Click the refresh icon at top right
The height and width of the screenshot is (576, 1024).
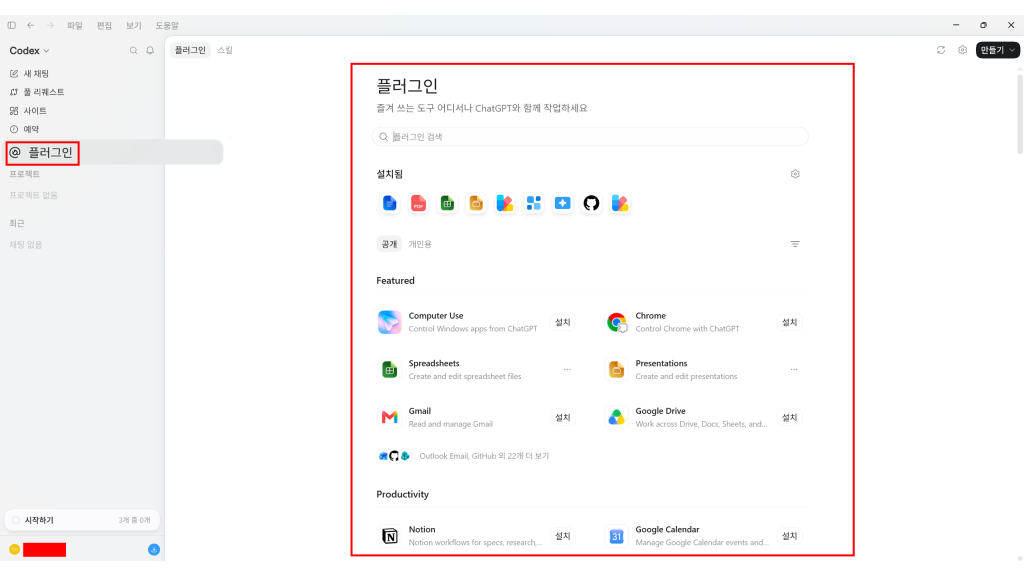(940, 50)
